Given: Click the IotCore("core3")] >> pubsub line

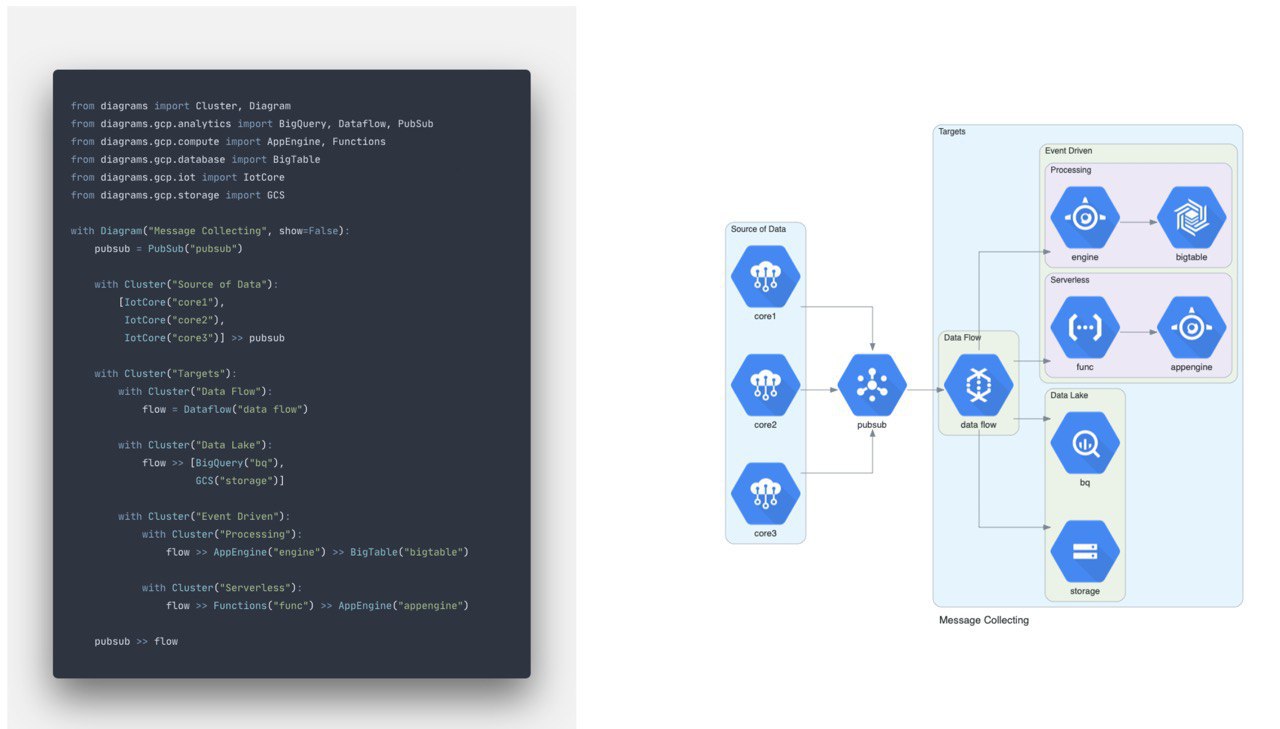Looking at the screenshot, I should [204, 338].
